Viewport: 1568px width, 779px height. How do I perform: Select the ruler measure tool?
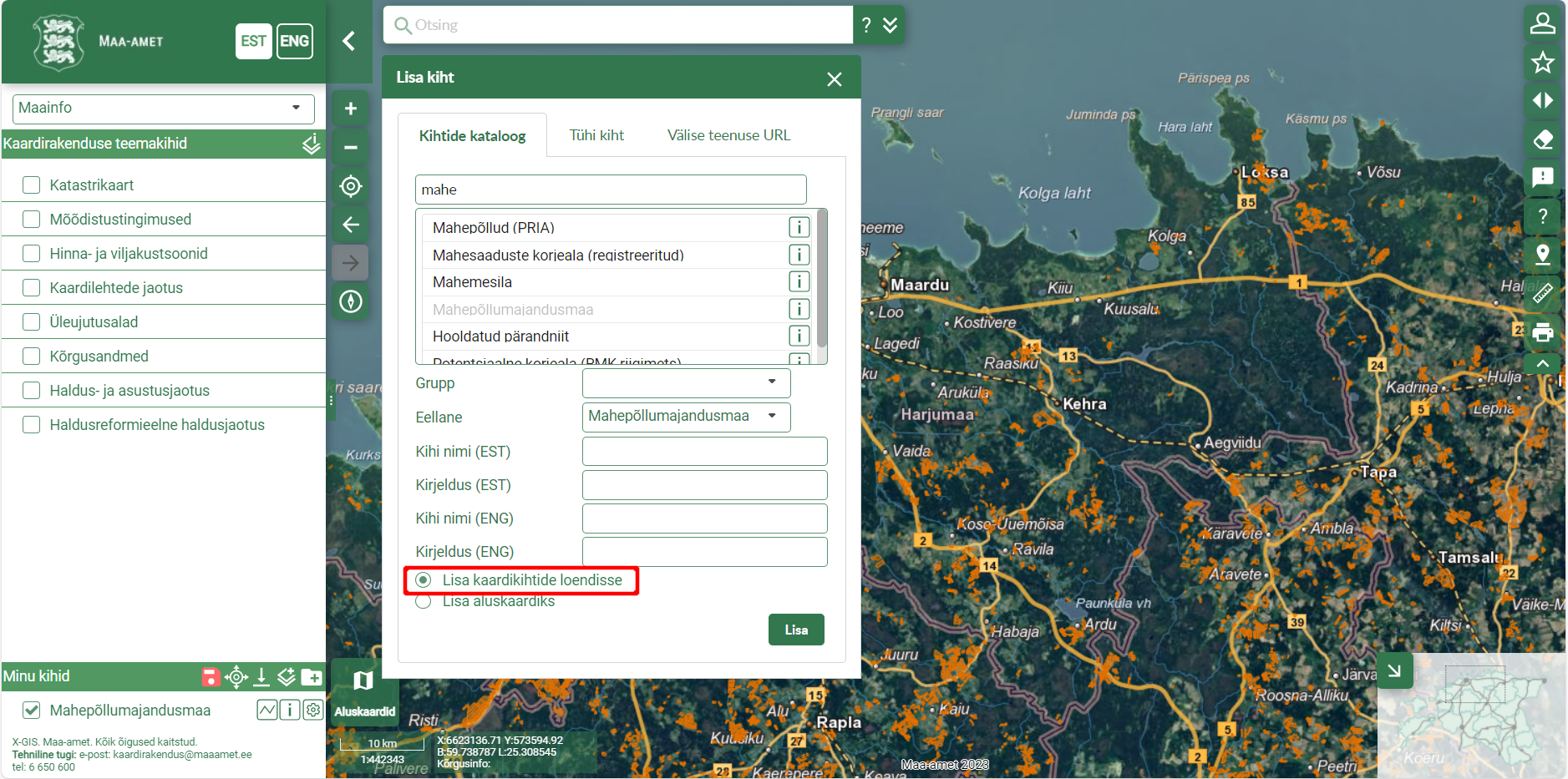(x=1543, y=292)
